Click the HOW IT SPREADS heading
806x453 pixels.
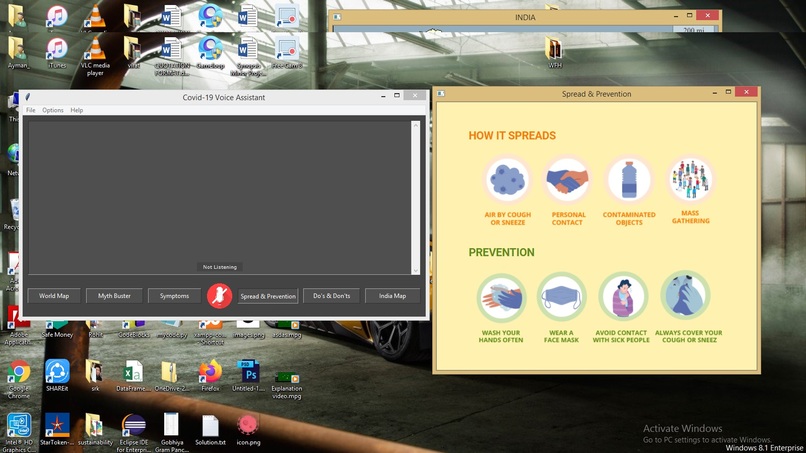pos(512,136)
